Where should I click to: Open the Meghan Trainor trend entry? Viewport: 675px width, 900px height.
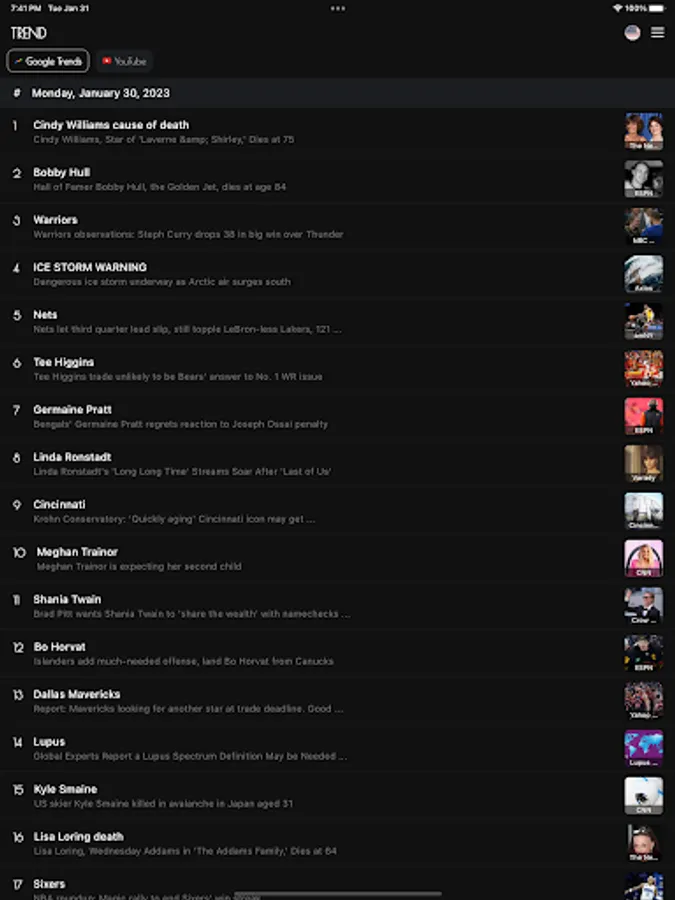[338, 558]
